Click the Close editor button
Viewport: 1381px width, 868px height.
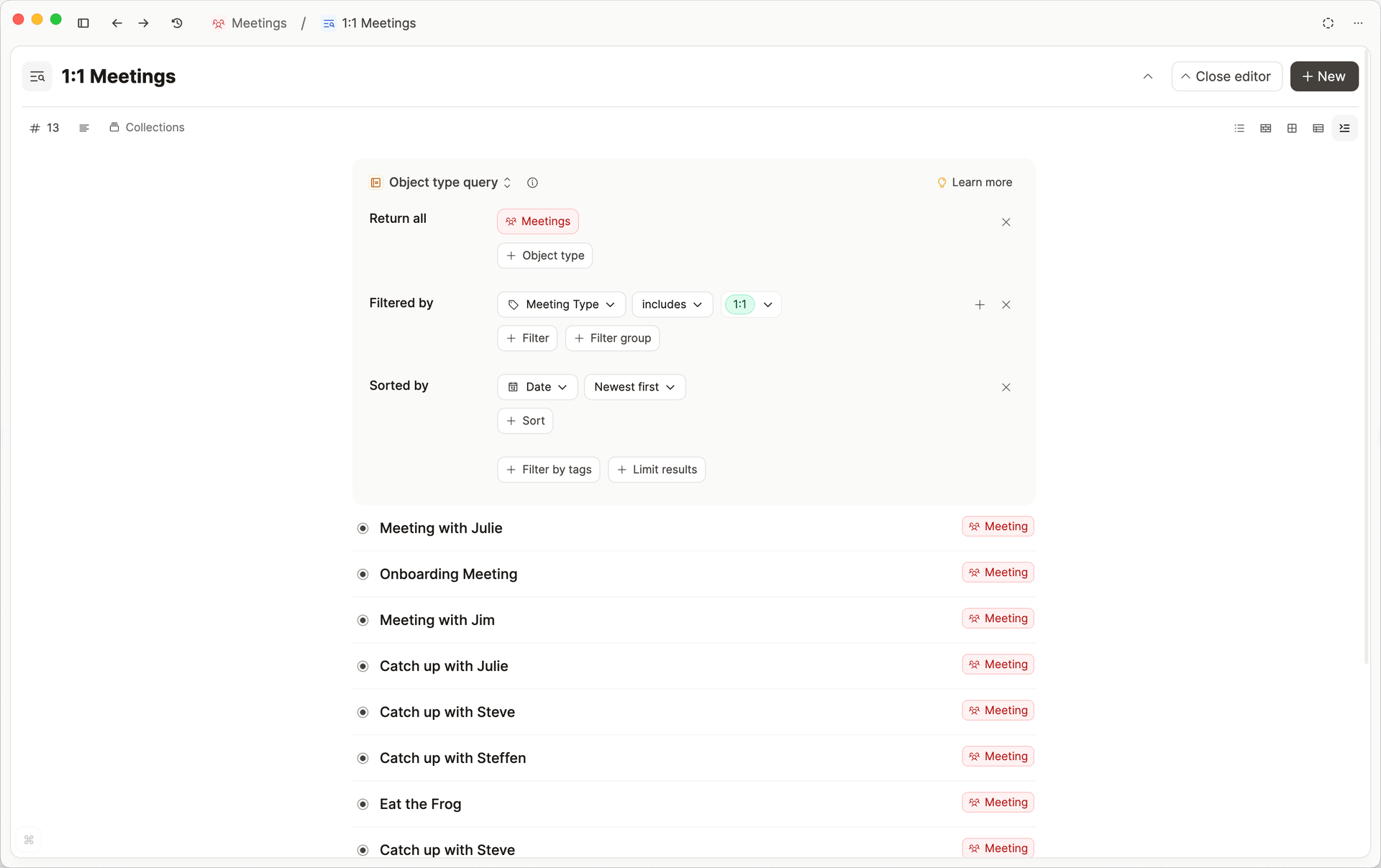click(1226, 76)
